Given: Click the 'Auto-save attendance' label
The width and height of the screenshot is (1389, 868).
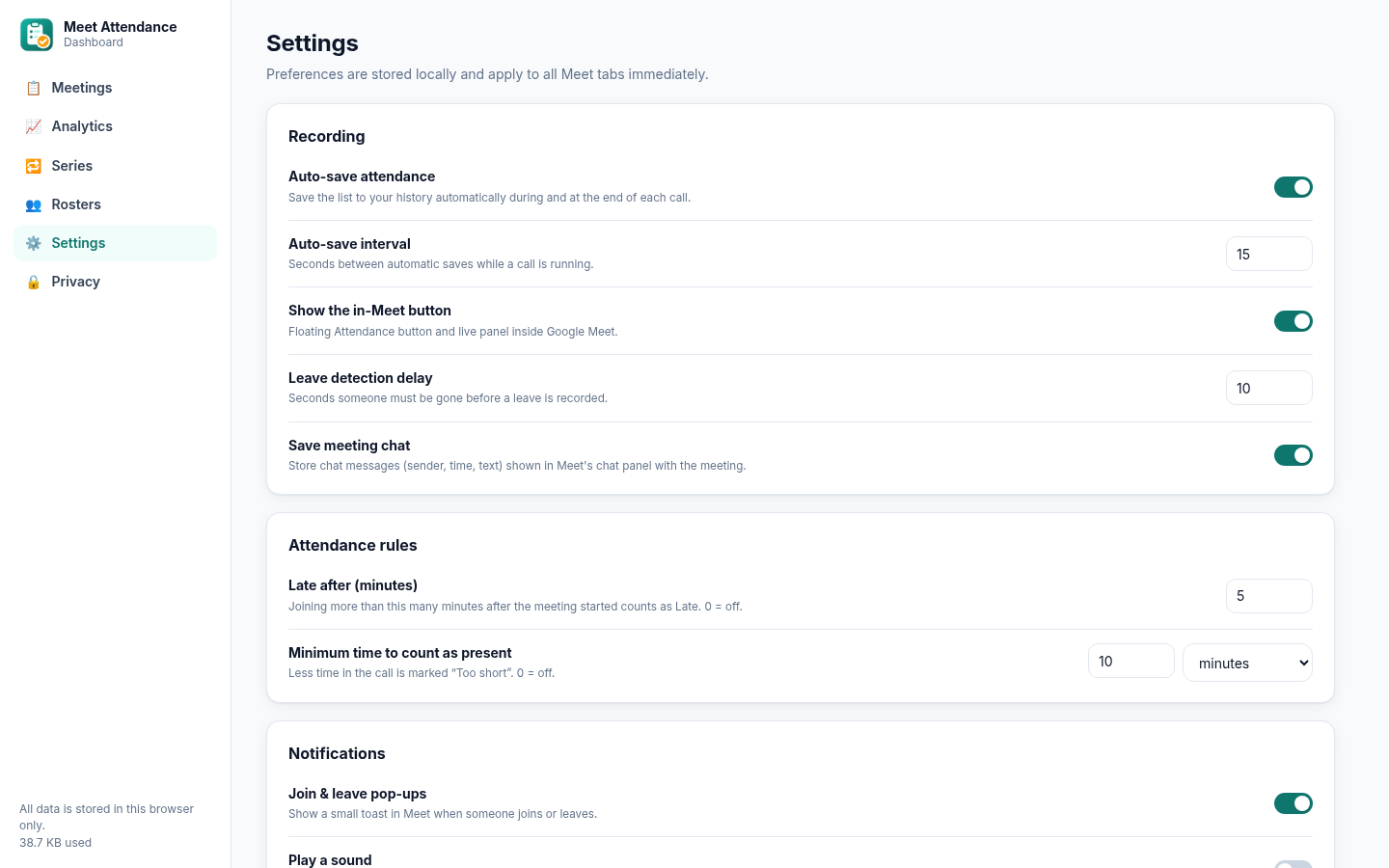Looking at the screenshot, I should click(362, 176).
